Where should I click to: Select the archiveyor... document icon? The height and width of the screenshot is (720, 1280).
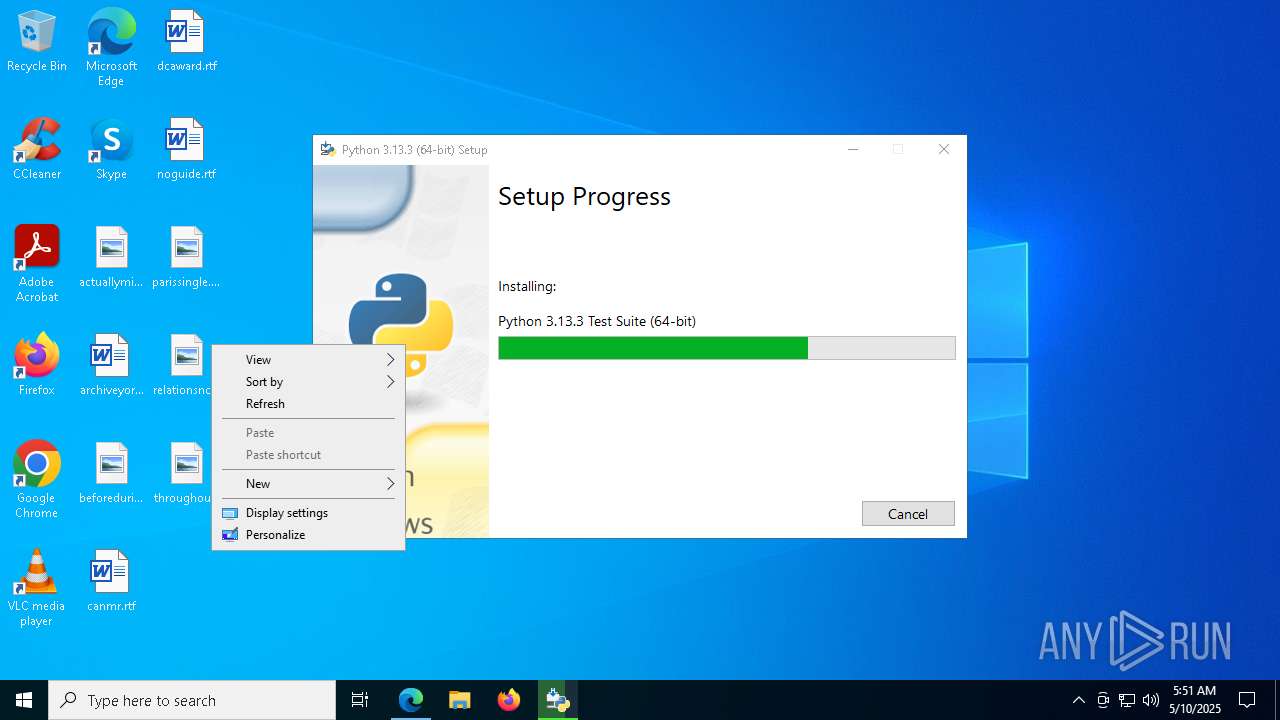pyautogui.click(x=111, y=366)
